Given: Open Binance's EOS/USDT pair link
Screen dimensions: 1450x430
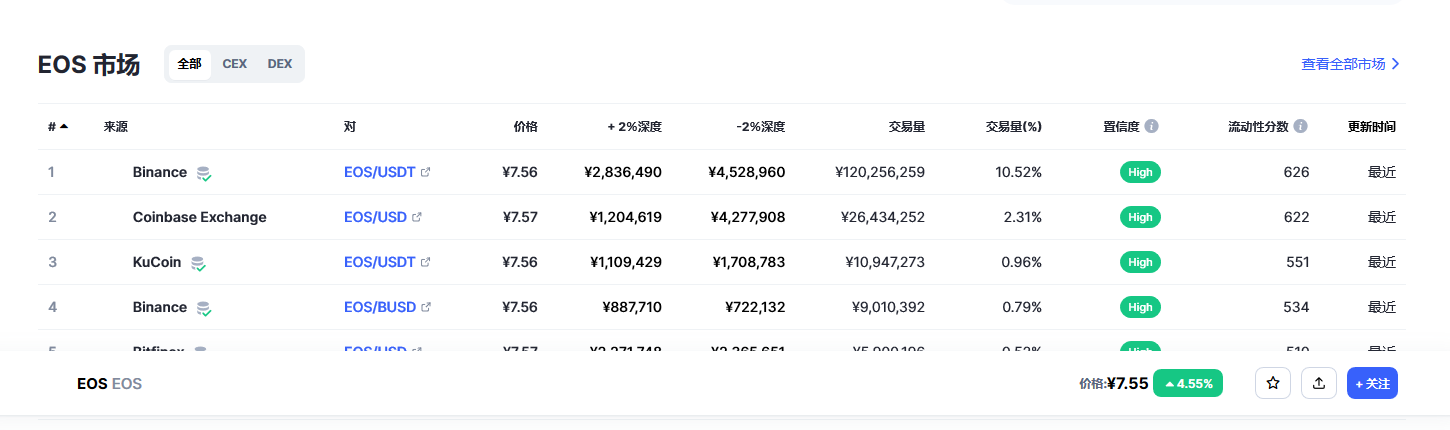Looking at the screenshot, I should coord(379,172).
